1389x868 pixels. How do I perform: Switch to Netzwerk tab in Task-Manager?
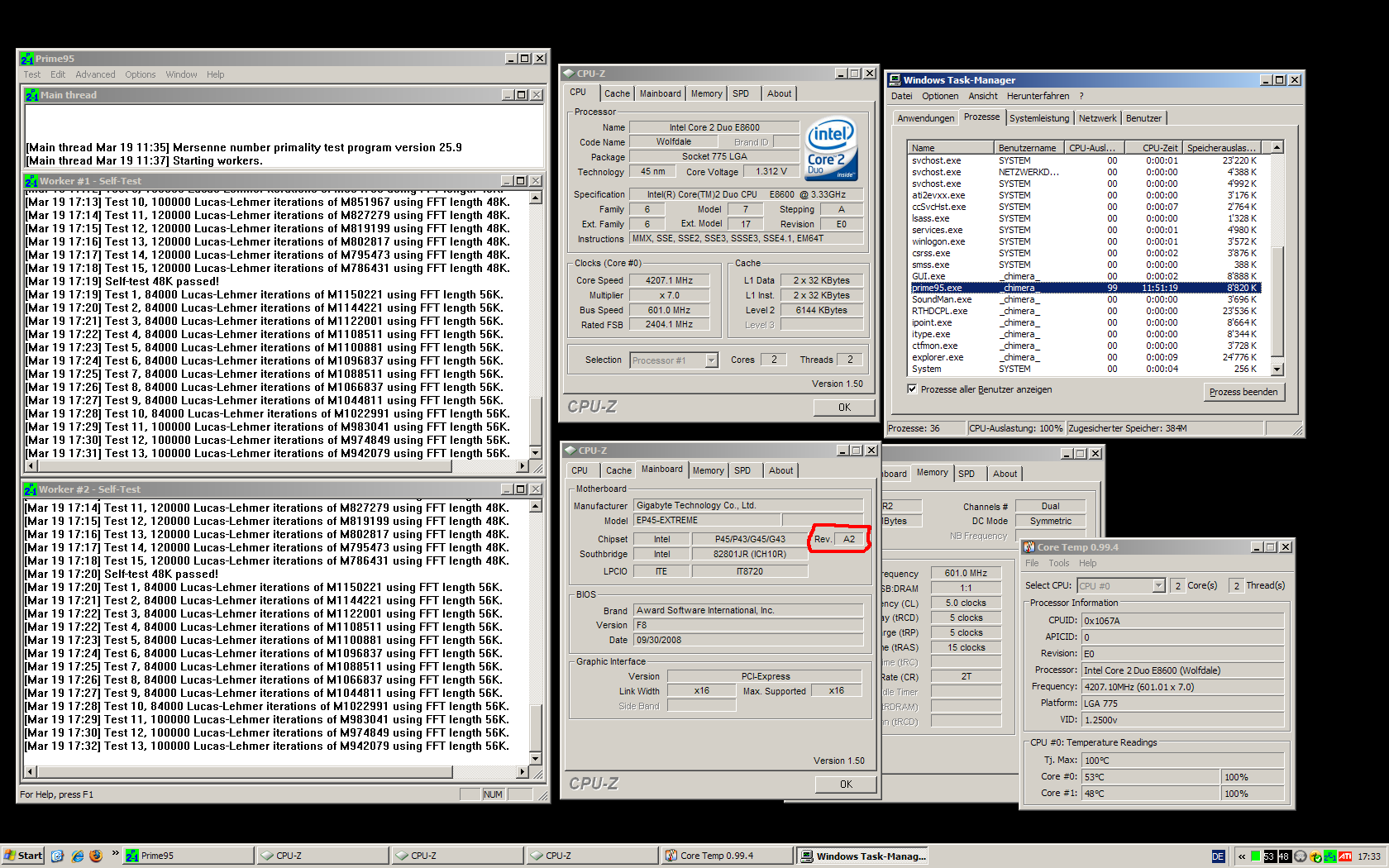click(1098, 118)
